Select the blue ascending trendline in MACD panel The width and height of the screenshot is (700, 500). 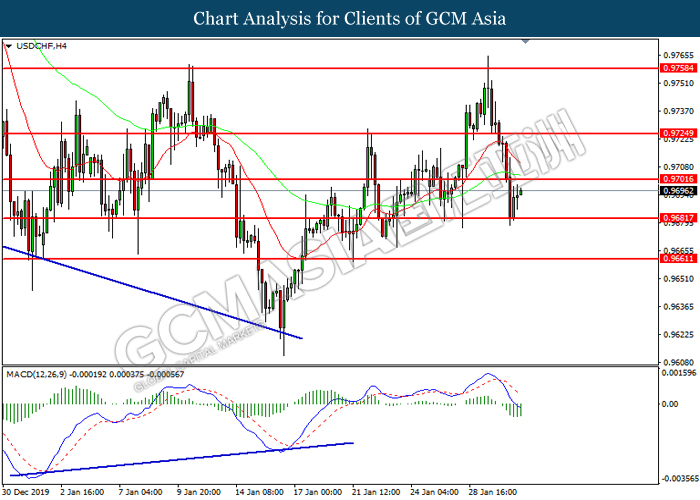click(x=181, y=459)
